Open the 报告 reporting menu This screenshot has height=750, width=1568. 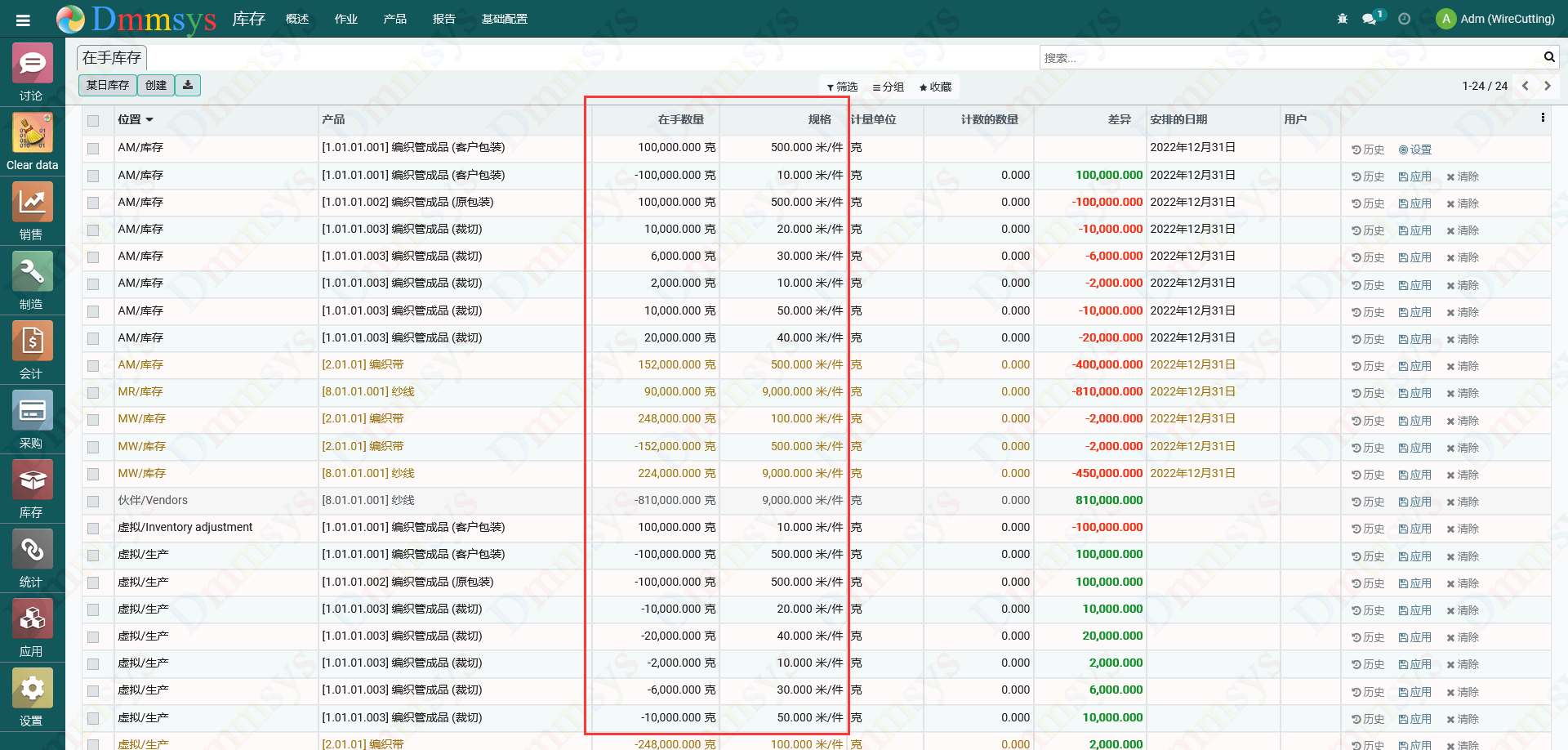444,19
